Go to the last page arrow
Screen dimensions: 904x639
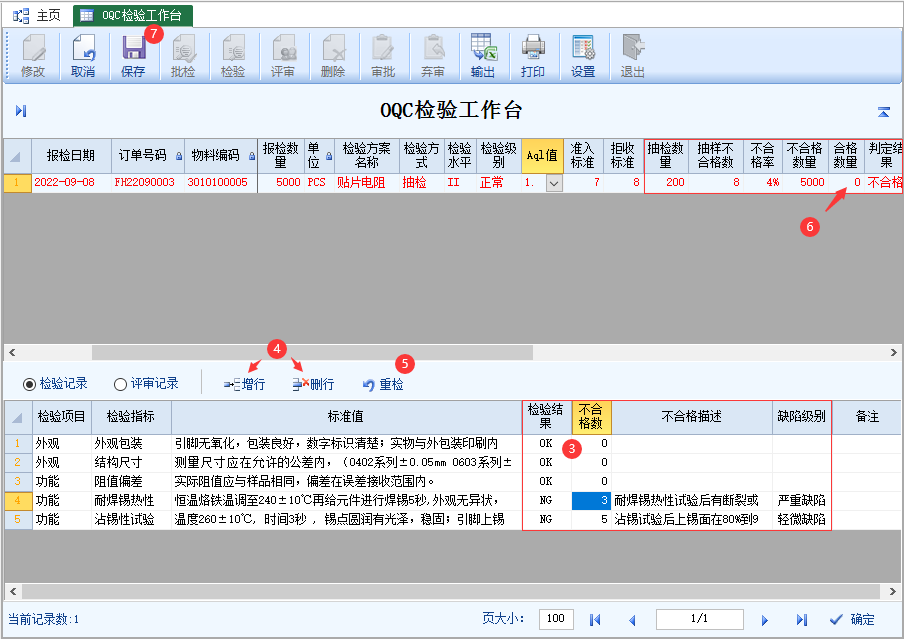pyautogui.click(x=801, y=620)
